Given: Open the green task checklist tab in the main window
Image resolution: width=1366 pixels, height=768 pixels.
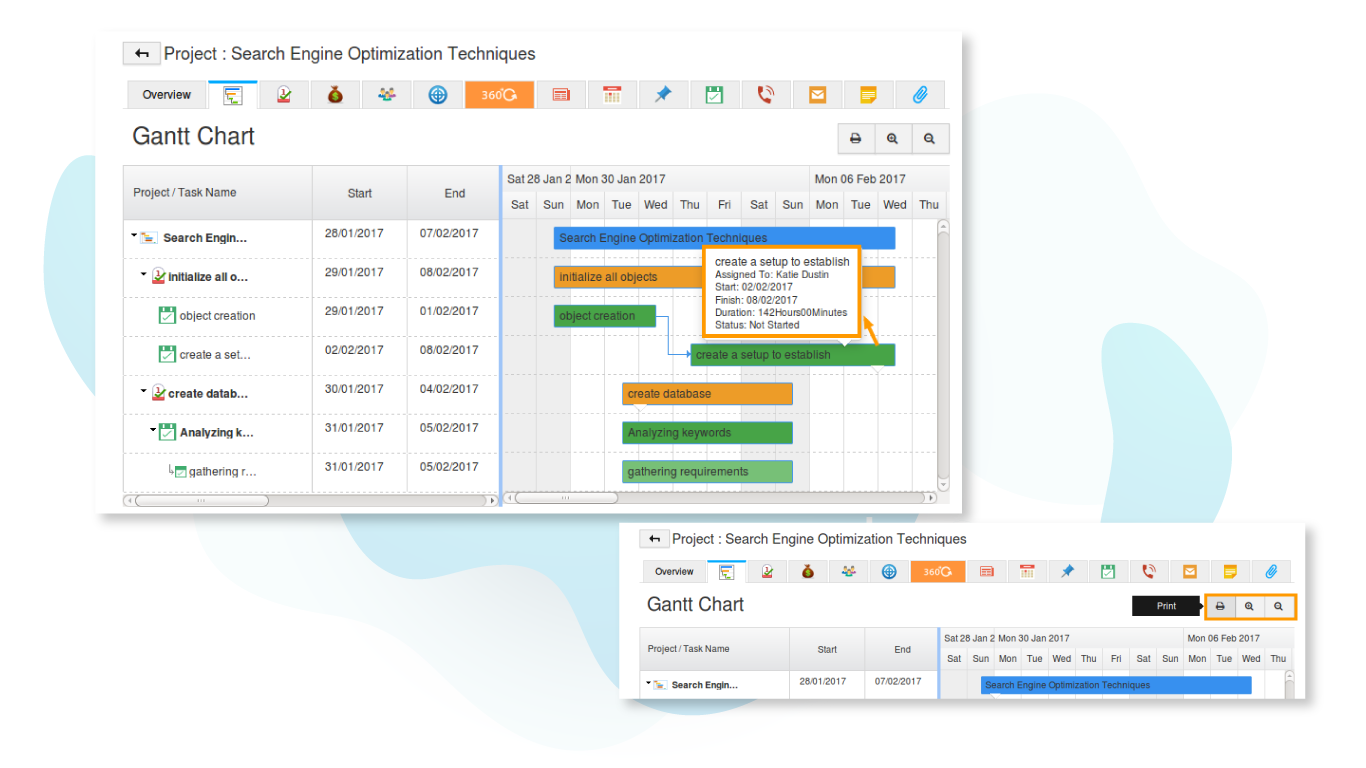Looking at the screenshot, I should point(714,95).
